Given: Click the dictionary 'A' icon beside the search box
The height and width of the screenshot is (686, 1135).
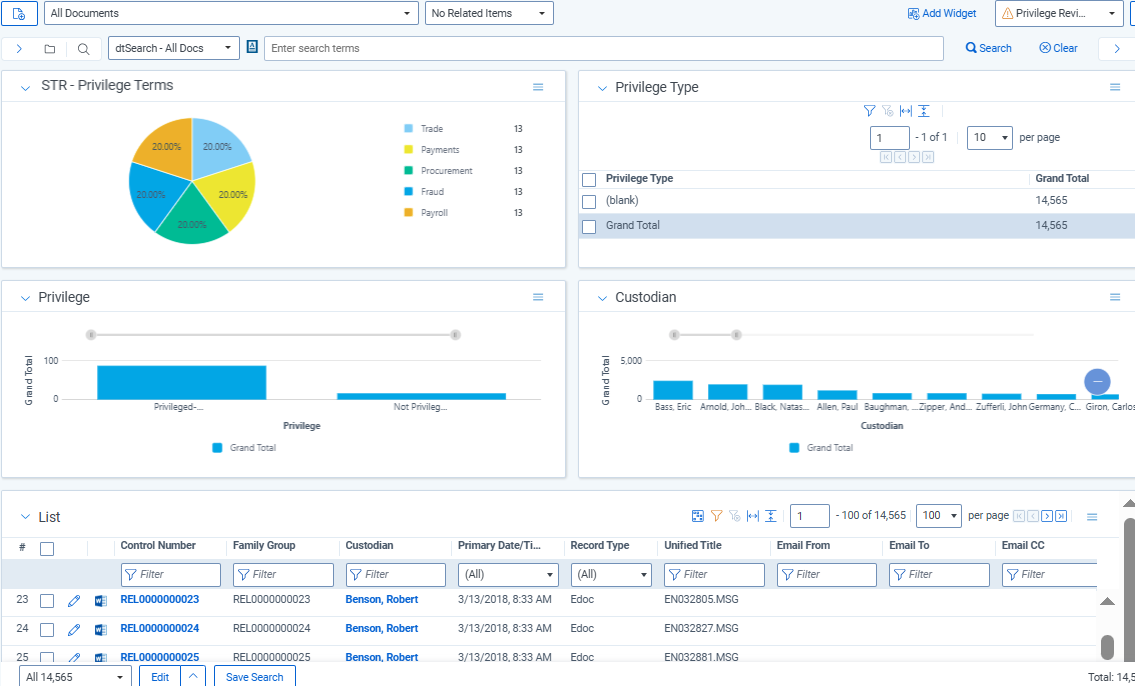Looking at the screenshot, I should pyautogui.click(x=252, y=47).
